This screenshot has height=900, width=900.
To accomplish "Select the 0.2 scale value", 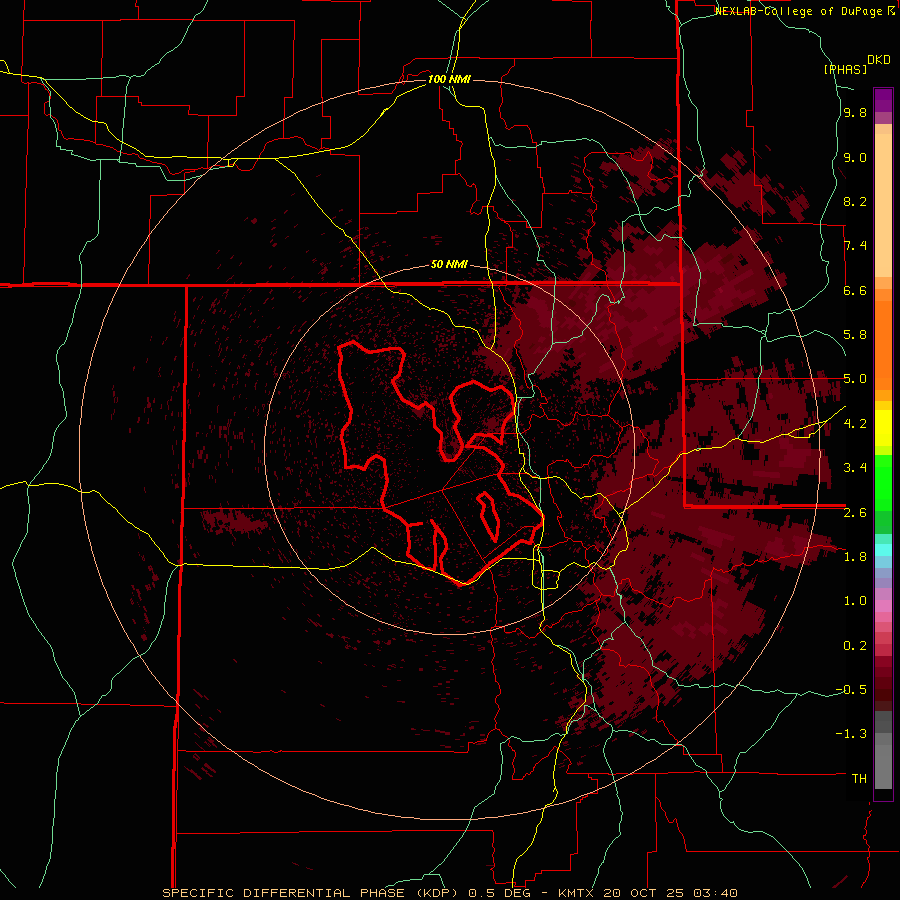I will (x=855, y=645).
